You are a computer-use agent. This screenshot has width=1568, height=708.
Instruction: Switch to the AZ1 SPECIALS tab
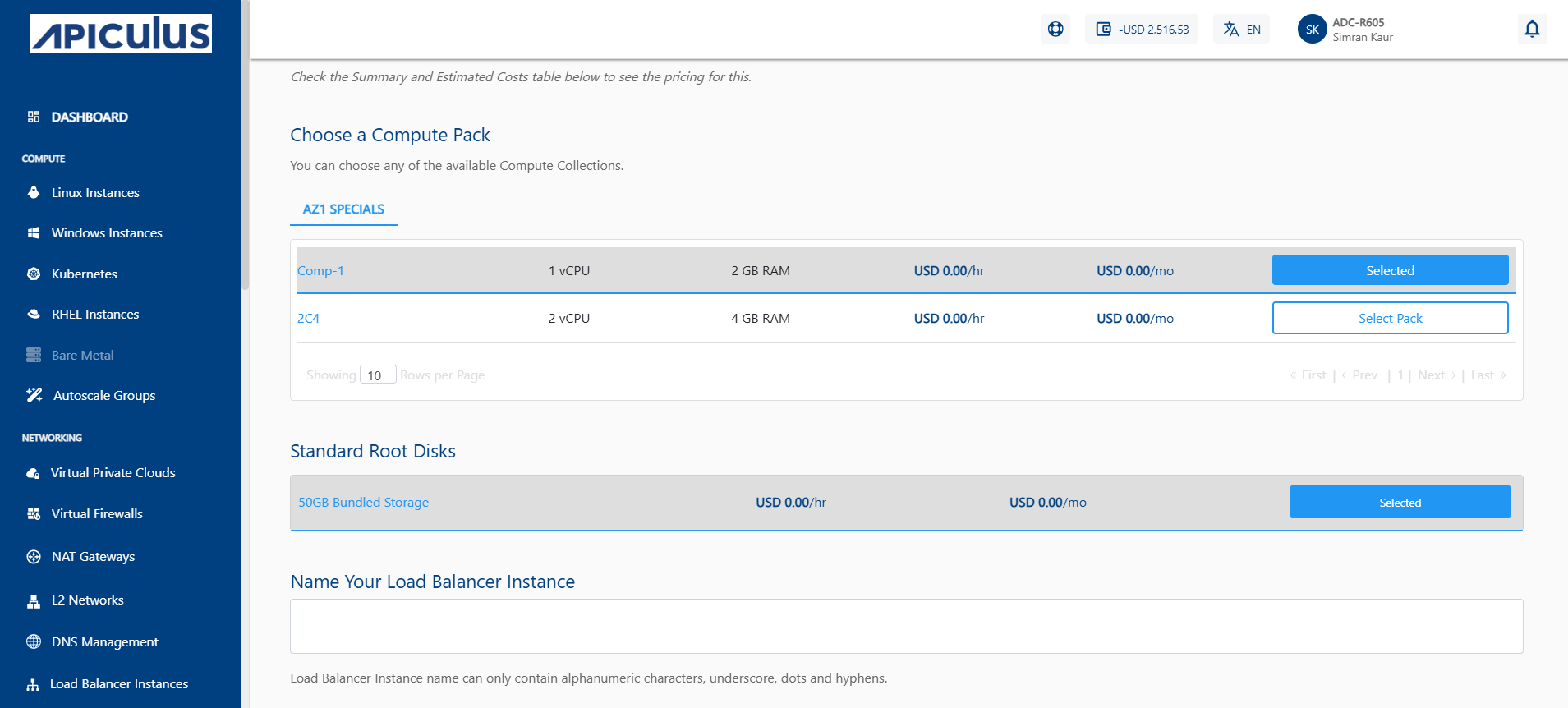click(x=343, y=209)
